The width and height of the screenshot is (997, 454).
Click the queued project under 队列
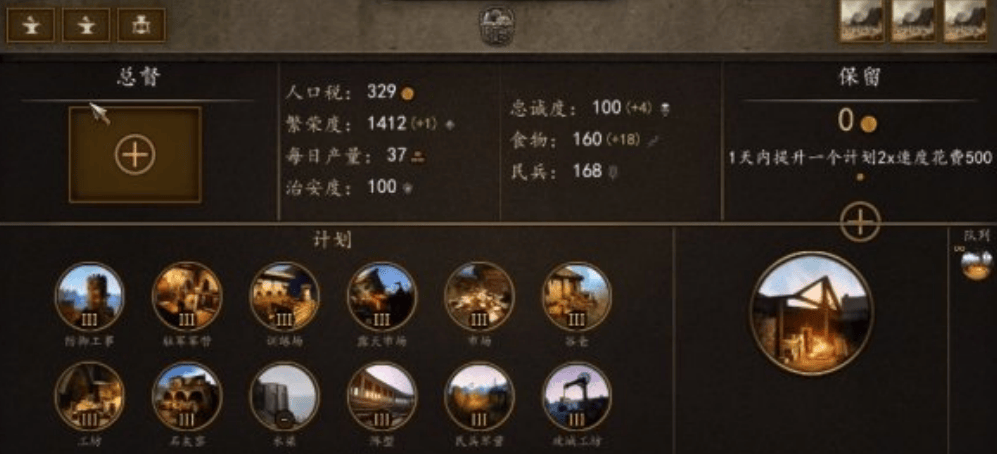[x=977, y=265]
